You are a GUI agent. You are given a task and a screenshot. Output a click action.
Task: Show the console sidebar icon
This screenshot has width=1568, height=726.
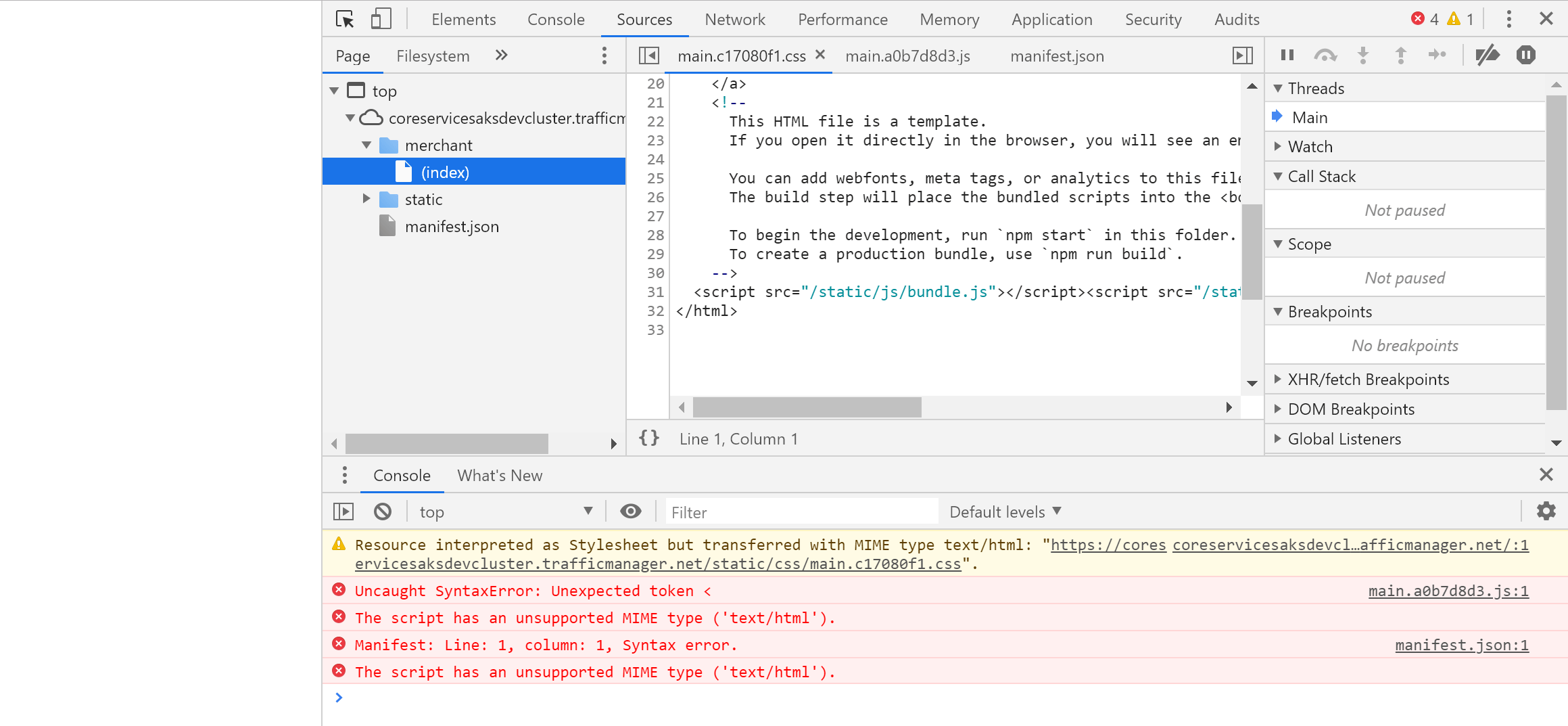343,512
